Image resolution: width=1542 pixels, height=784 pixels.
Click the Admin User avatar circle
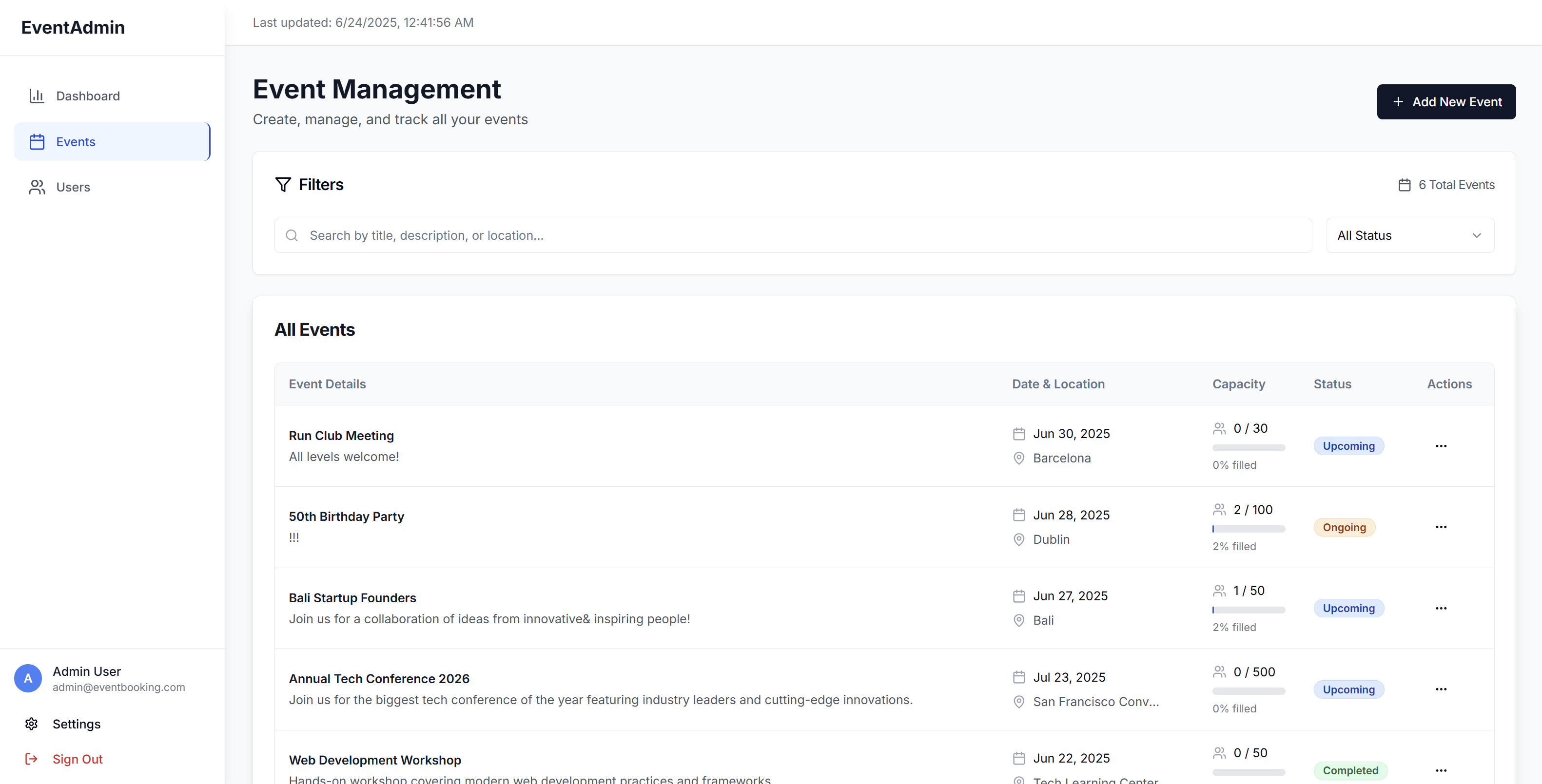[x=27, y=678]
